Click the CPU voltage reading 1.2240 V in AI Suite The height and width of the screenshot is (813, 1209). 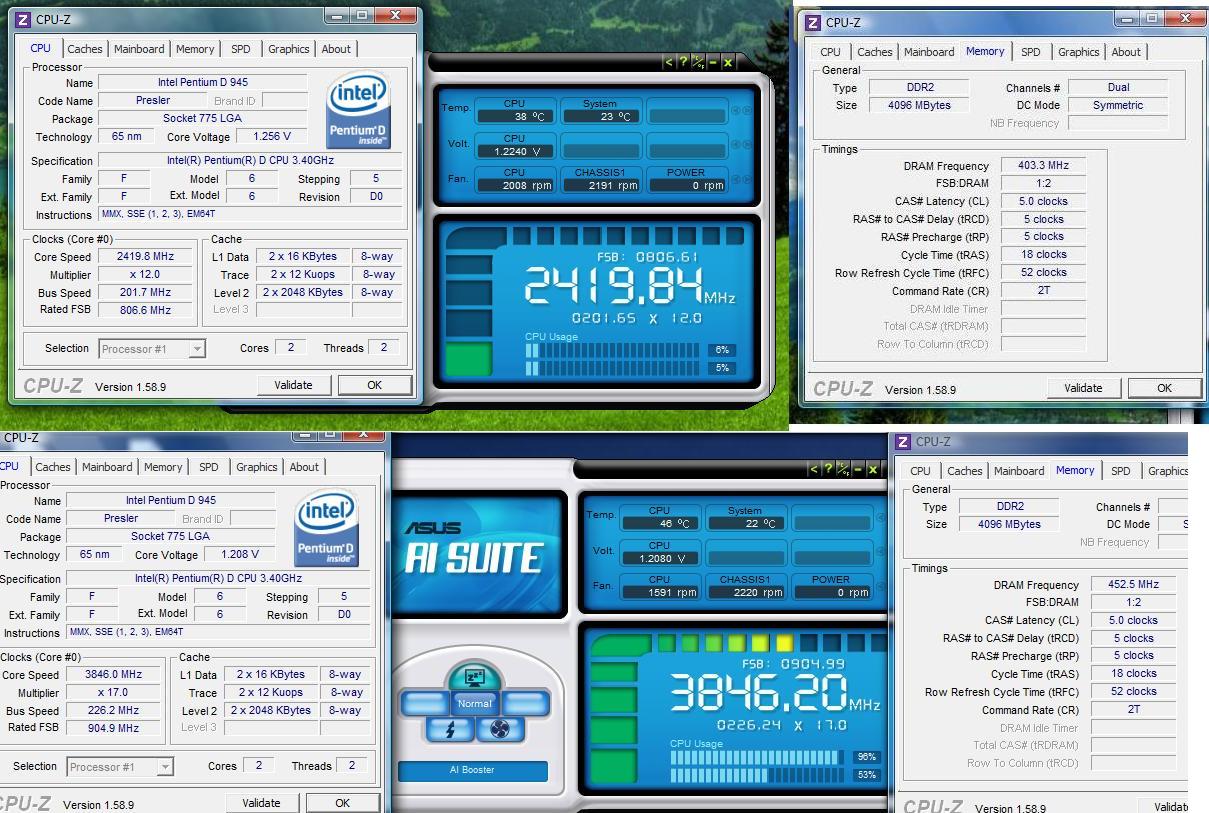[514, 151]
